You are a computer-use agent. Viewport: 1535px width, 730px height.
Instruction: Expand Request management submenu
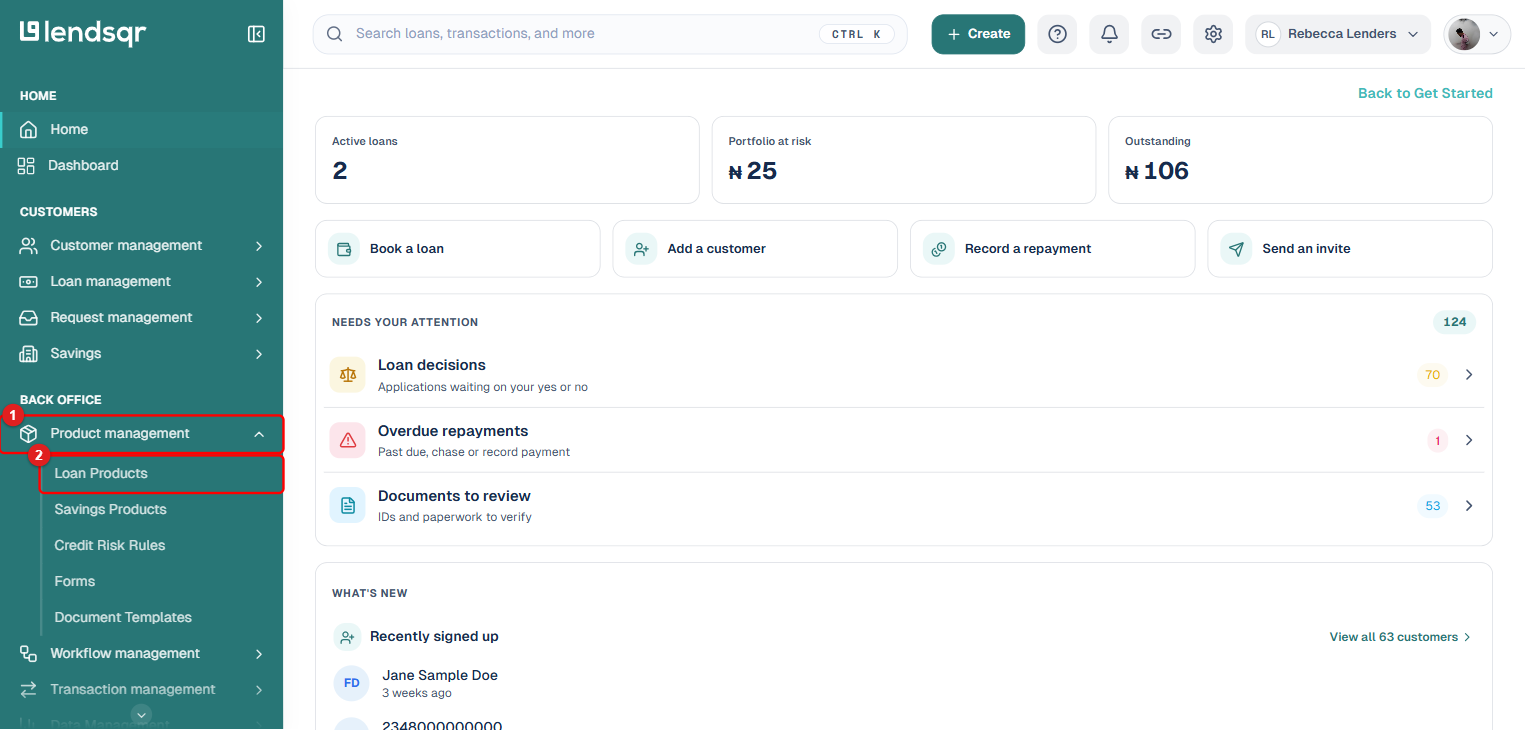pyautogui.click(x=259, y=318)
